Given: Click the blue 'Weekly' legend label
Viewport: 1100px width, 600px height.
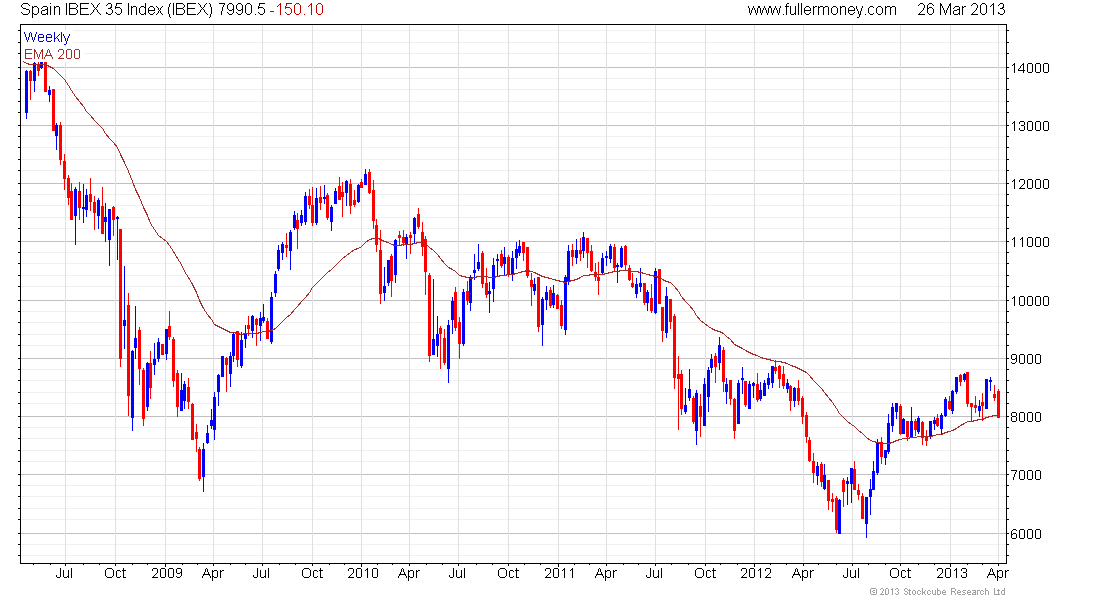Looking at the screenshot, I should click(x=47, y=37).
